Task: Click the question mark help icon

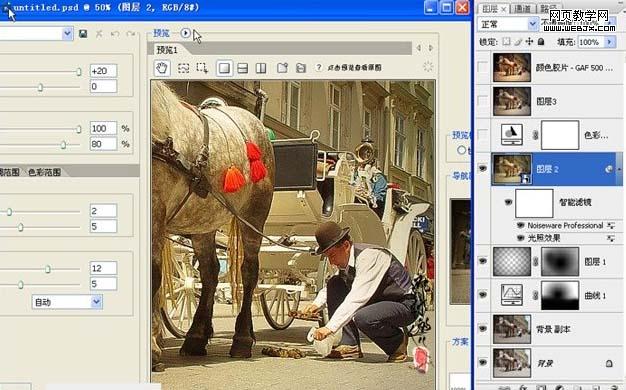Action: (318, 67)
